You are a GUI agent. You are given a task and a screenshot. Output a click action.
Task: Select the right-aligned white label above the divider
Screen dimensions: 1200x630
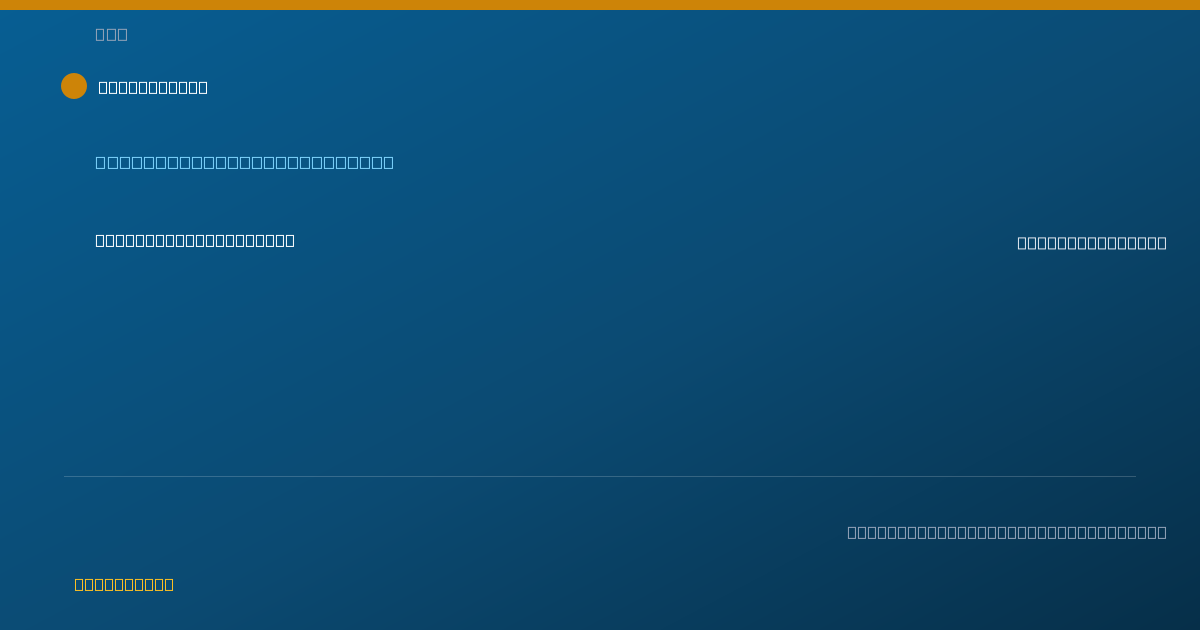tap(1092, 243)
